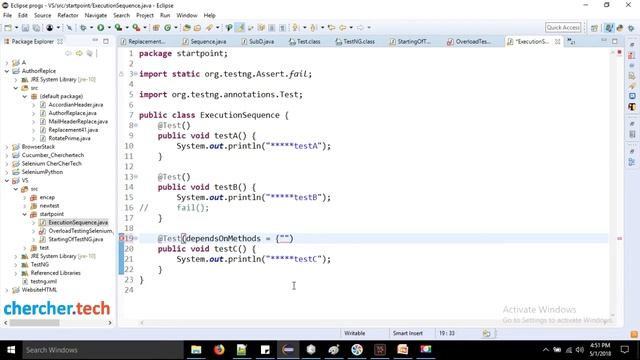The height and width of the screenshot is (360, 640).
Task: Toggle code folding at line 8
Action: (136, 125)
